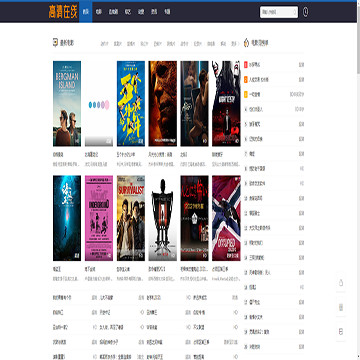
Task: Select the highlighted blue home tab in navbar
Action: 86,12
